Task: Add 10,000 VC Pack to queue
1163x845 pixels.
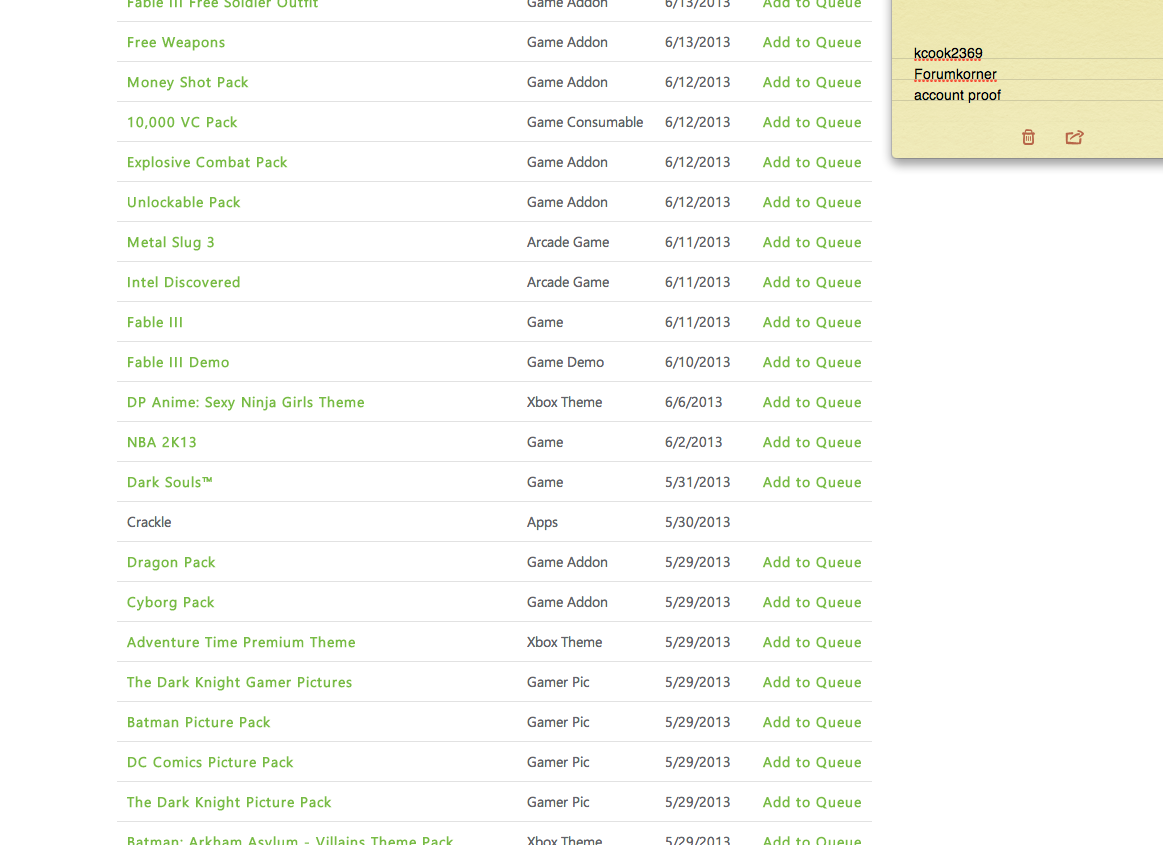Action: [812, 122]
